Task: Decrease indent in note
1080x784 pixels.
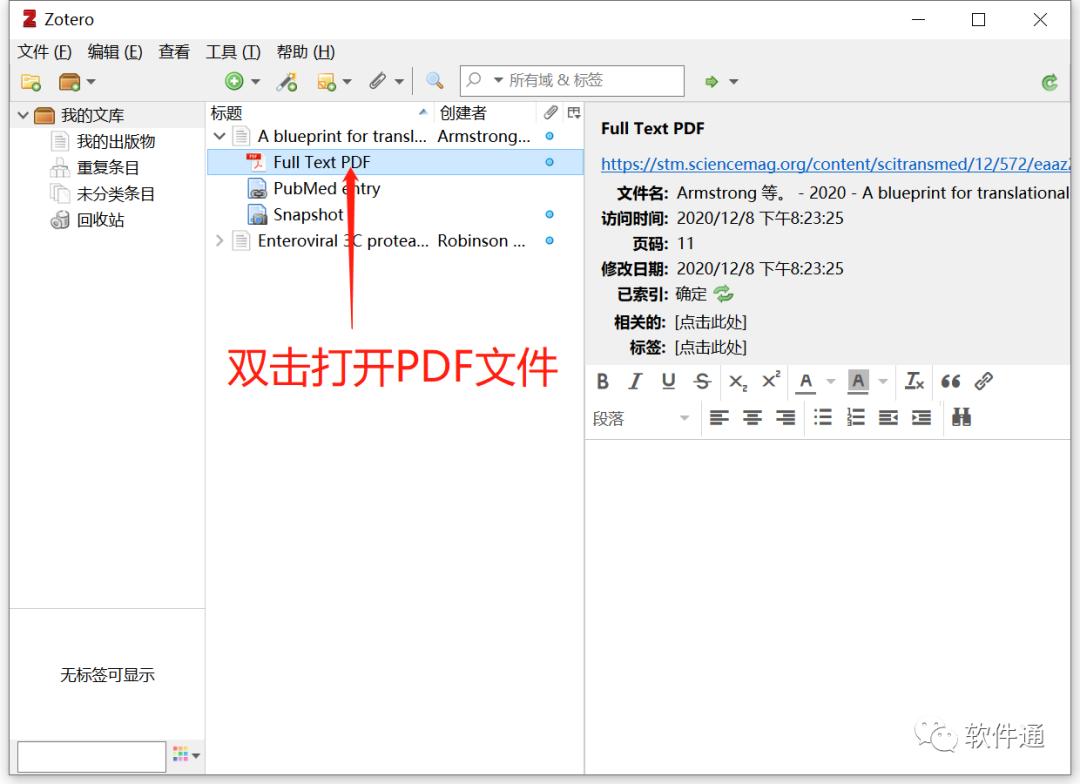Action: 889,417
